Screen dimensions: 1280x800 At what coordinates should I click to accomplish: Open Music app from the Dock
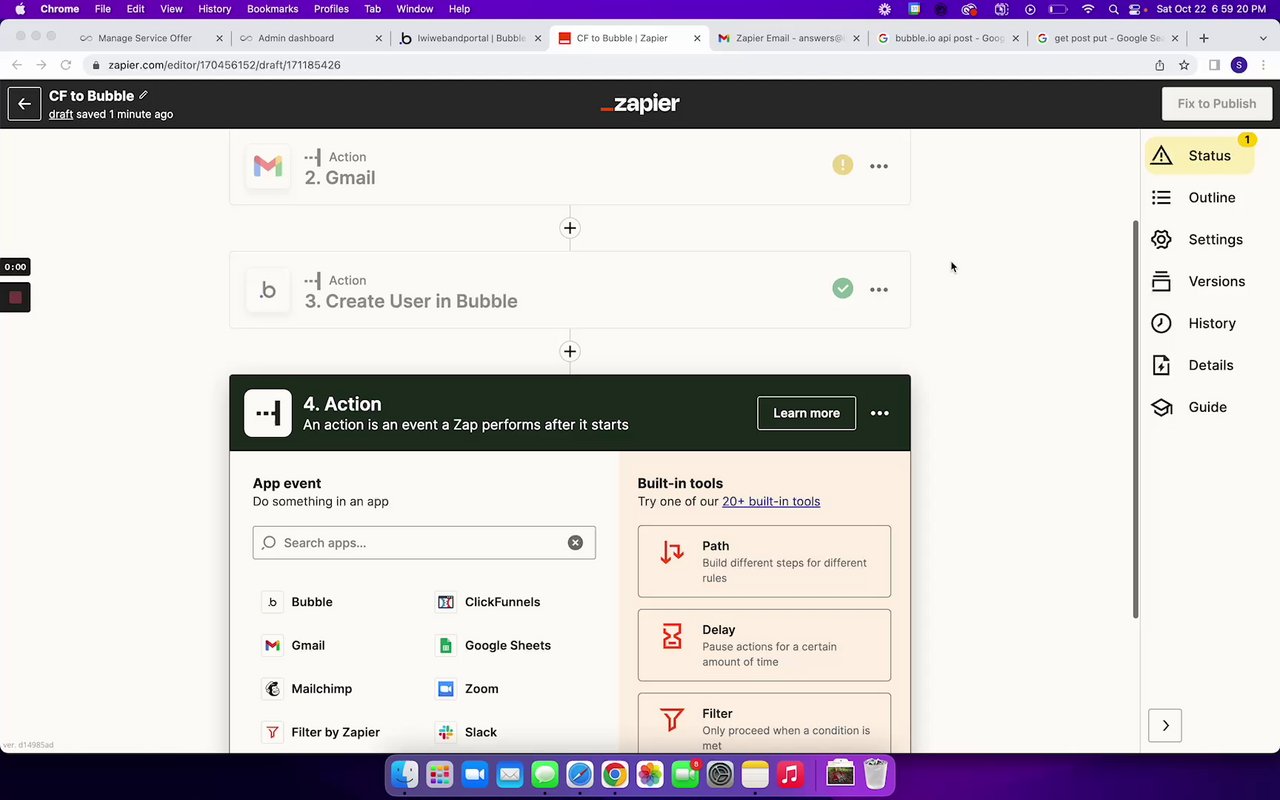tap(790, 774)
